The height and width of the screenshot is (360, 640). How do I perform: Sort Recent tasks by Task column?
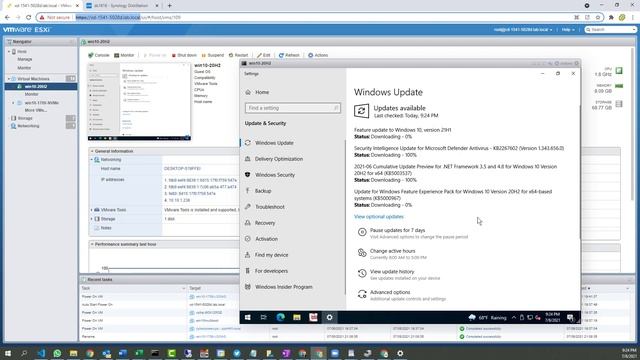tap(133, 288)
